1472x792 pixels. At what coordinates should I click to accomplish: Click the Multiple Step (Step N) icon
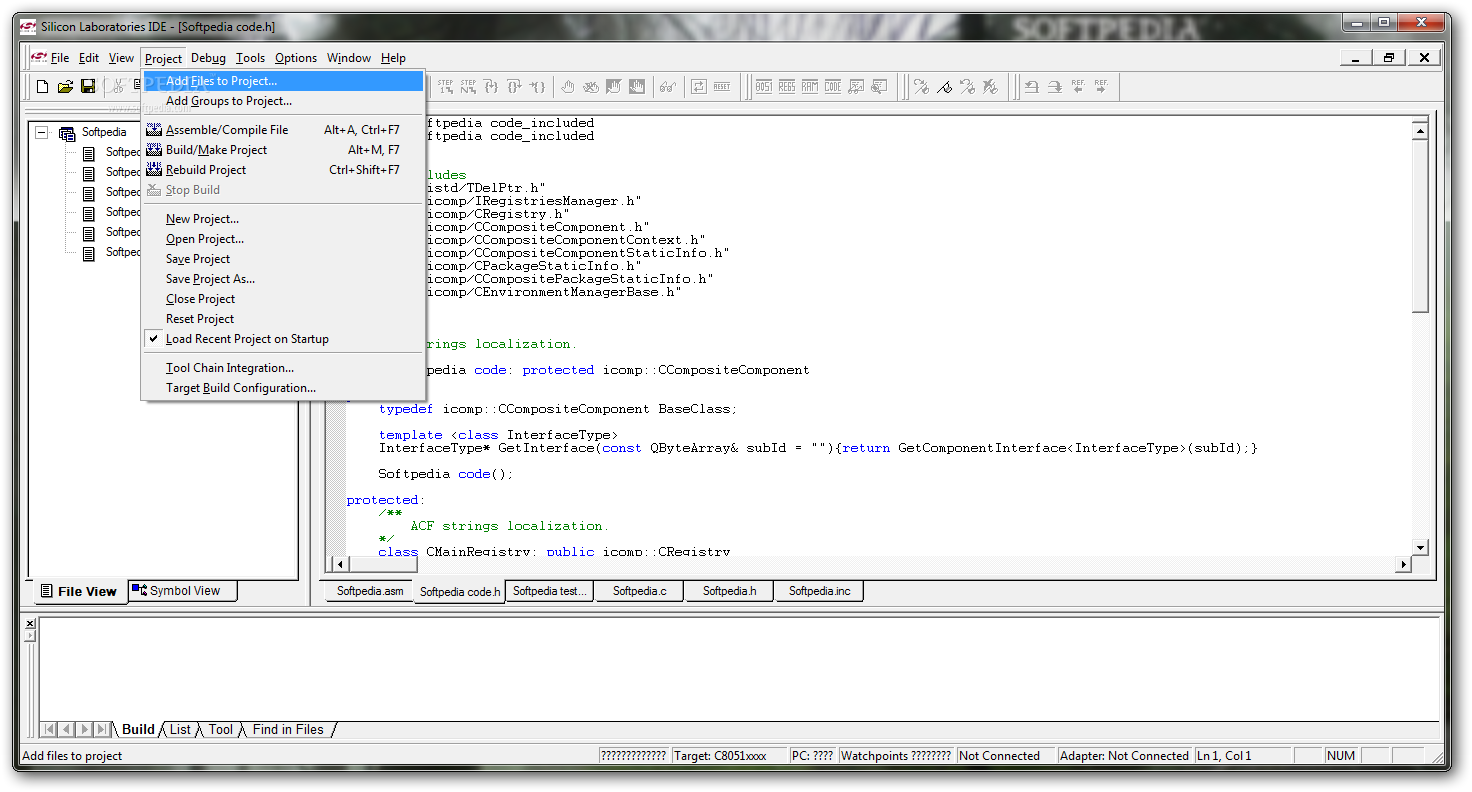468,87
